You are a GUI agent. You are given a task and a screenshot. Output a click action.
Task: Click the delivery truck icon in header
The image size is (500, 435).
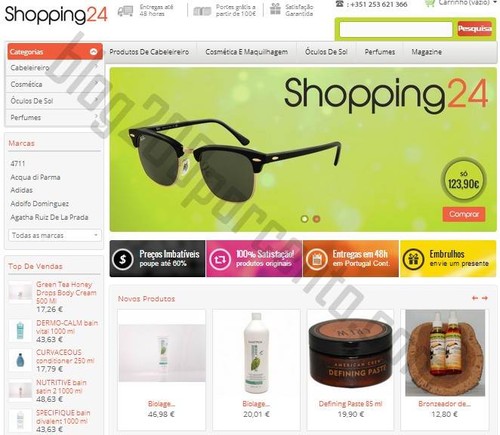pyautogui.click(x=125, y=11)
